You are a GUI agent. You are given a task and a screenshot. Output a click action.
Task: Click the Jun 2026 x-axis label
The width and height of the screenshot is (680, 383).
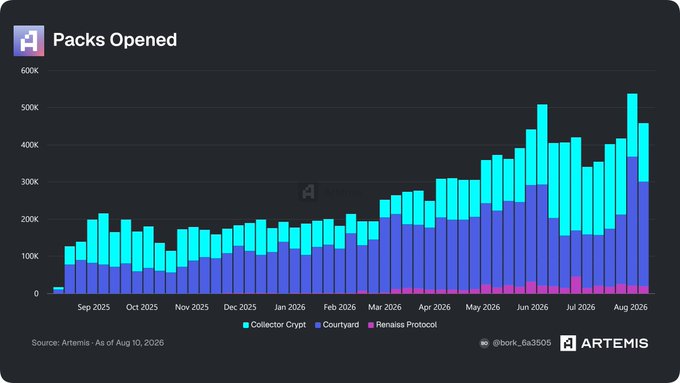(x=533, y=307)
